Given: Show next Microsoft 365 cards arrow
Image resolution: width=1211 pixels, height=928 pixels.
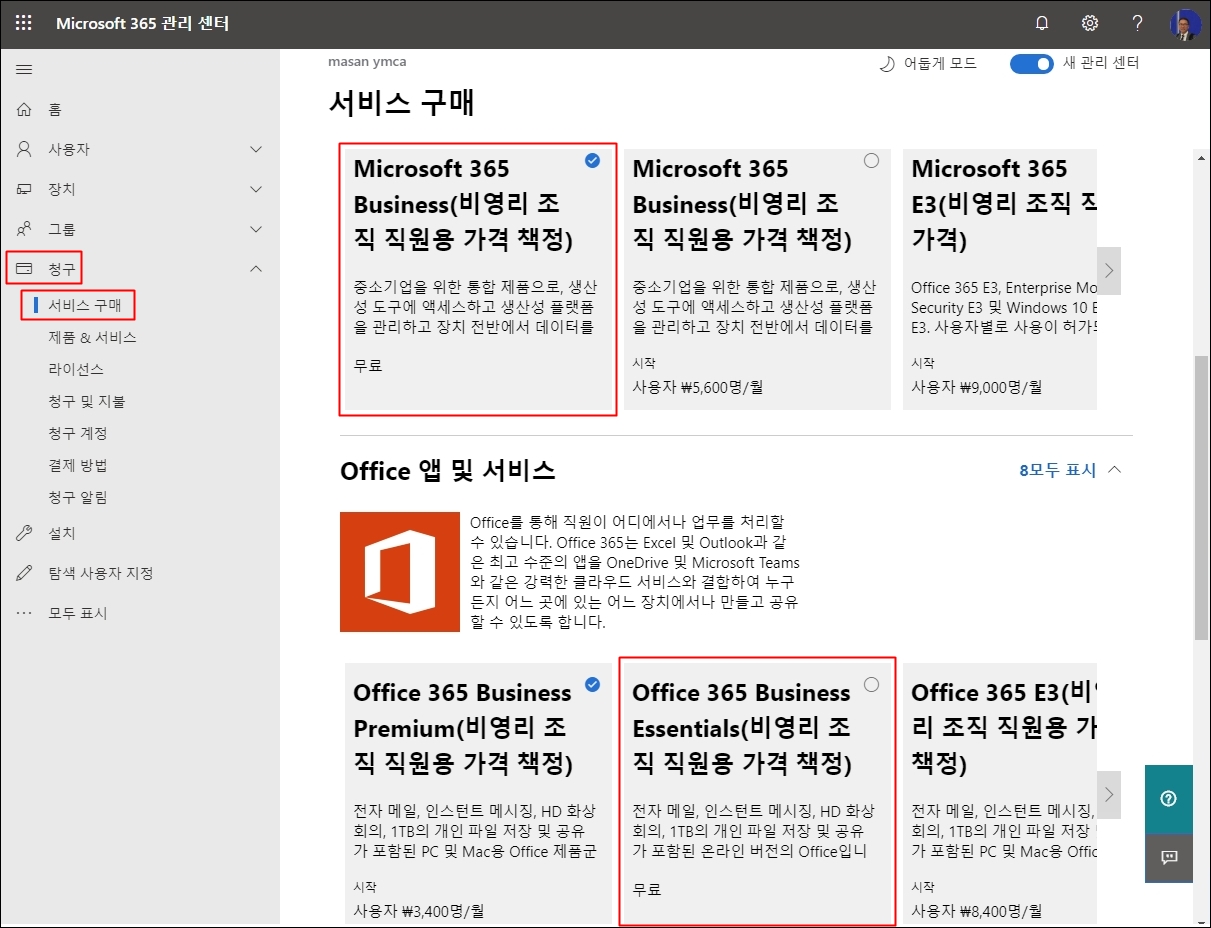Looking at the screenshot, I should (1108, 270).
